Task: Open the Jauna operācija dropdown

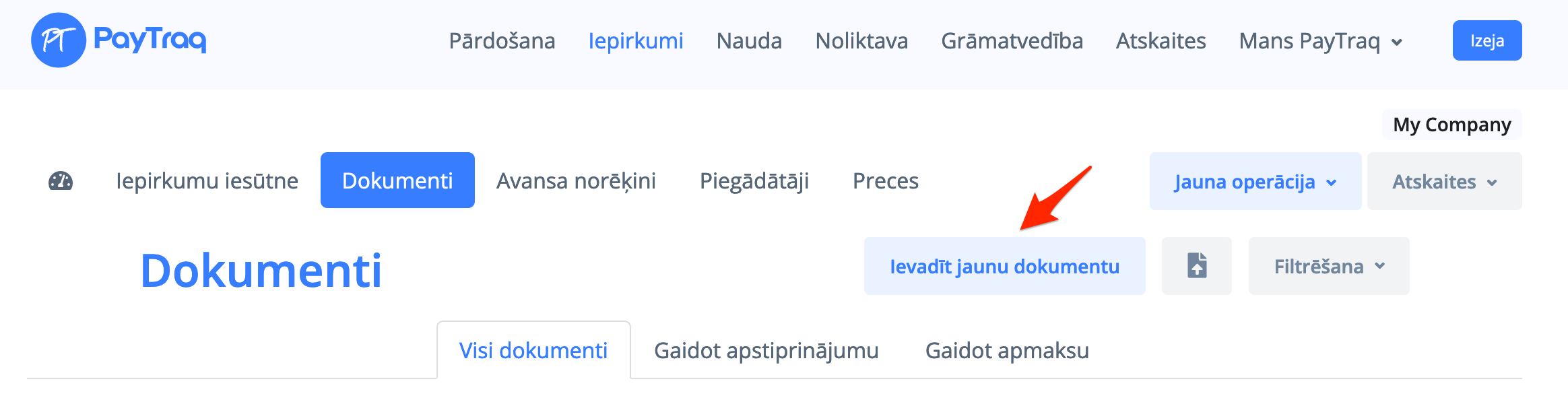Action: point(1255,182)
